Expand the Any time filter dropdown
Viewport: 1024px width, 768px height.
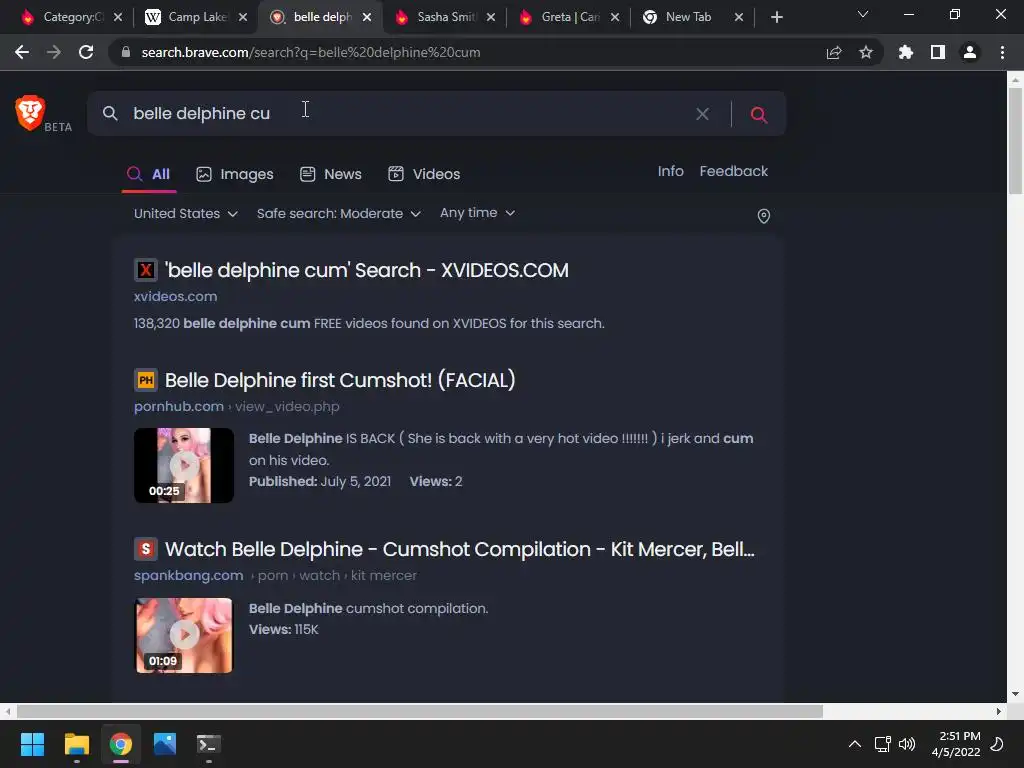point(477,213)
